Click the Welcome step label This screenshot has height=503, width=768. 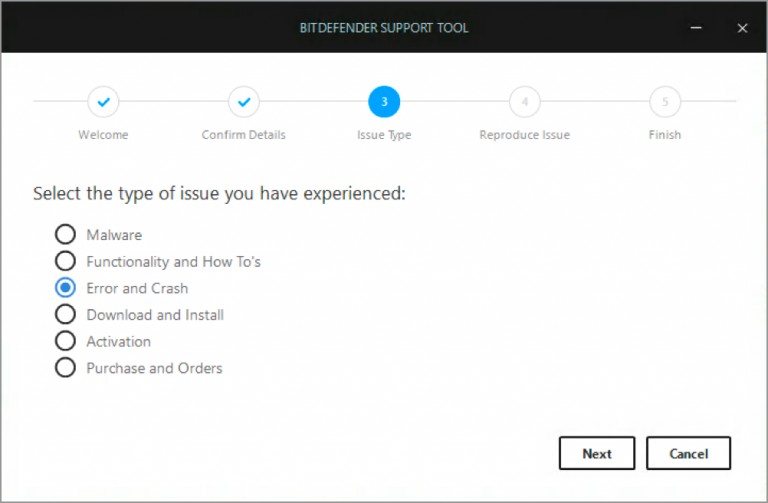[x=103, y=135]
